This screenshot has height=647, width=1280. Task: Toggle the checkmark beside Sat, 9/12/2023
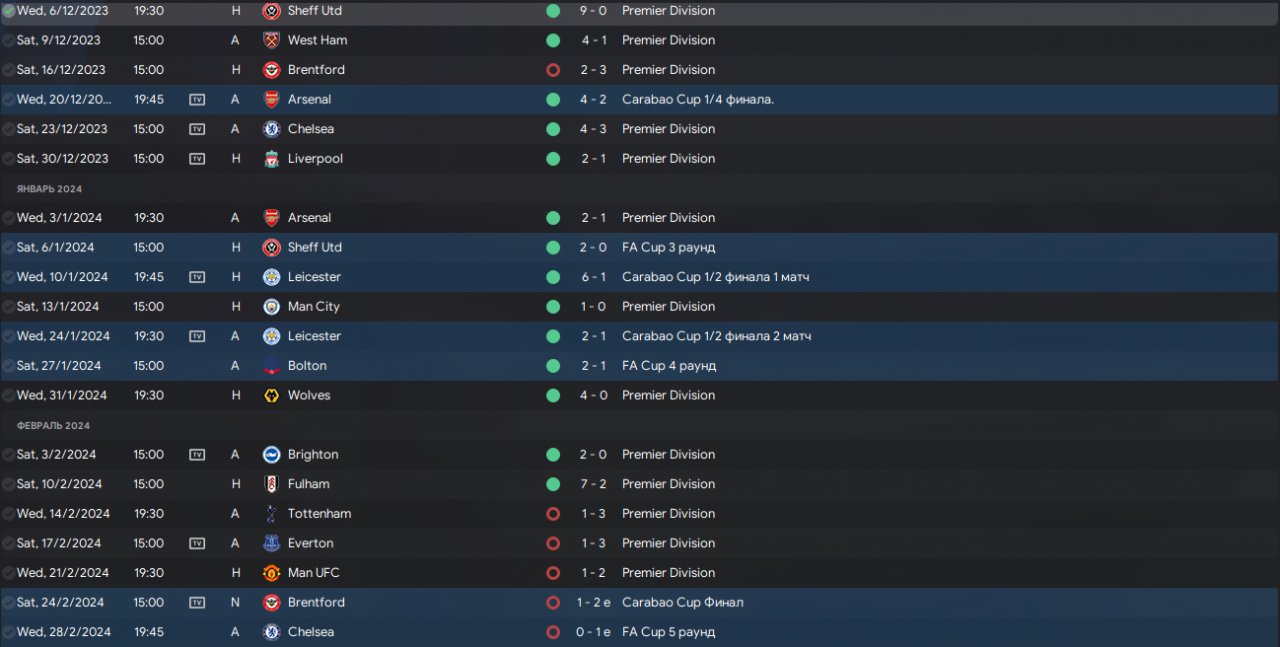(x=9, y=40)
